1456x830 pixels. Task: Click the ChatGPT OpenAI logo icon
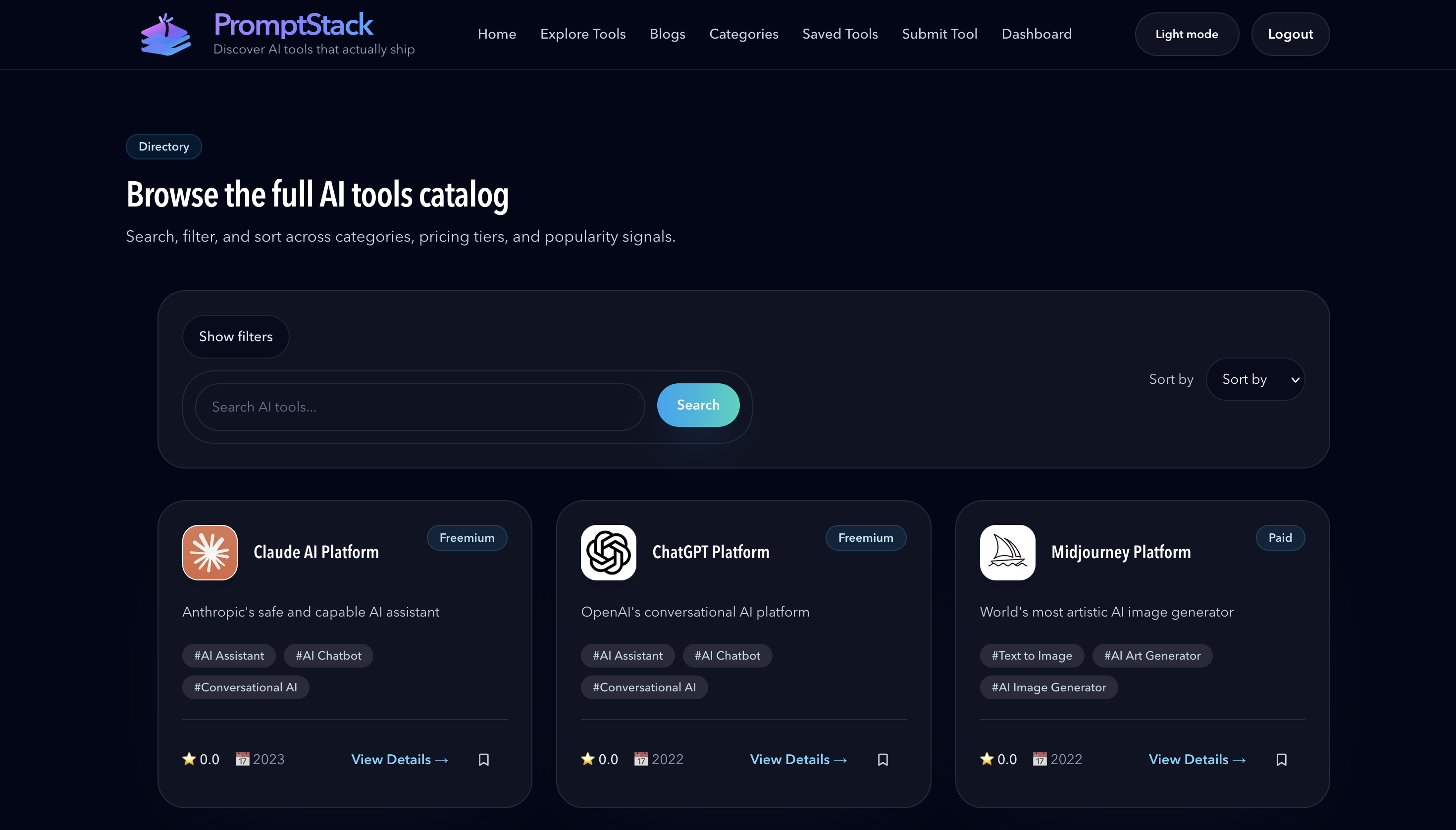[x=608, y=552]
